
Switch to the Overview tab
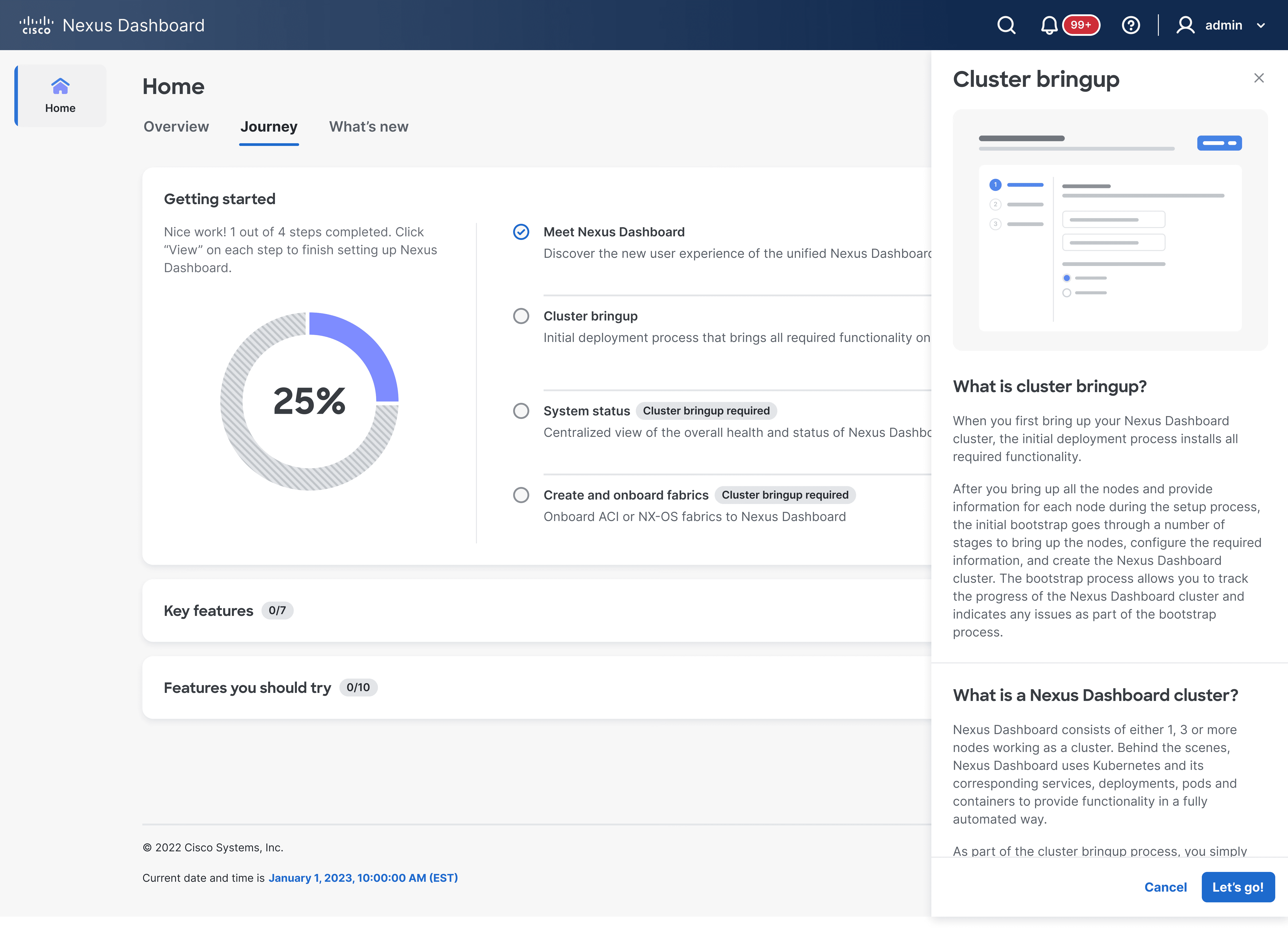(176, 127)
